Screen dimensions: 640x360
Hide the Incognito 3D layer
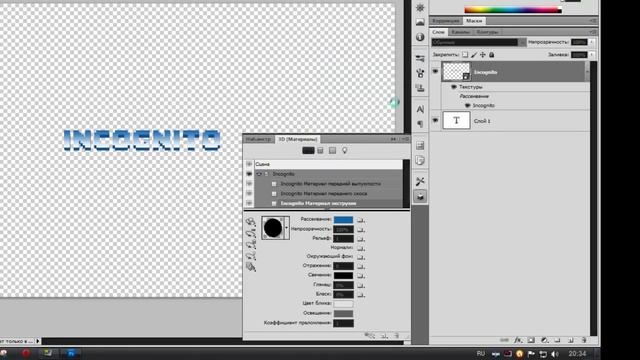coord(435,71)
